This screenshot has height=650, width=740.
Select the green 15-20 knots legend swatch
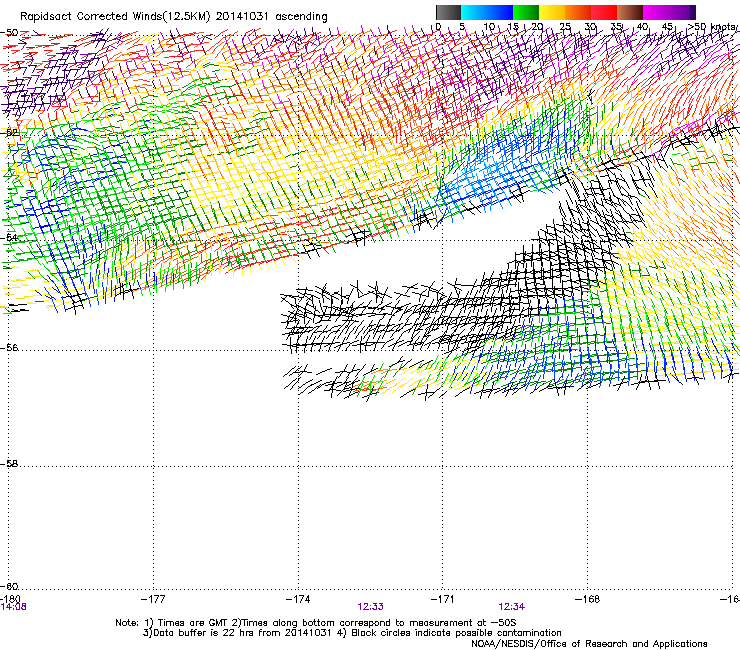point(526,12)
